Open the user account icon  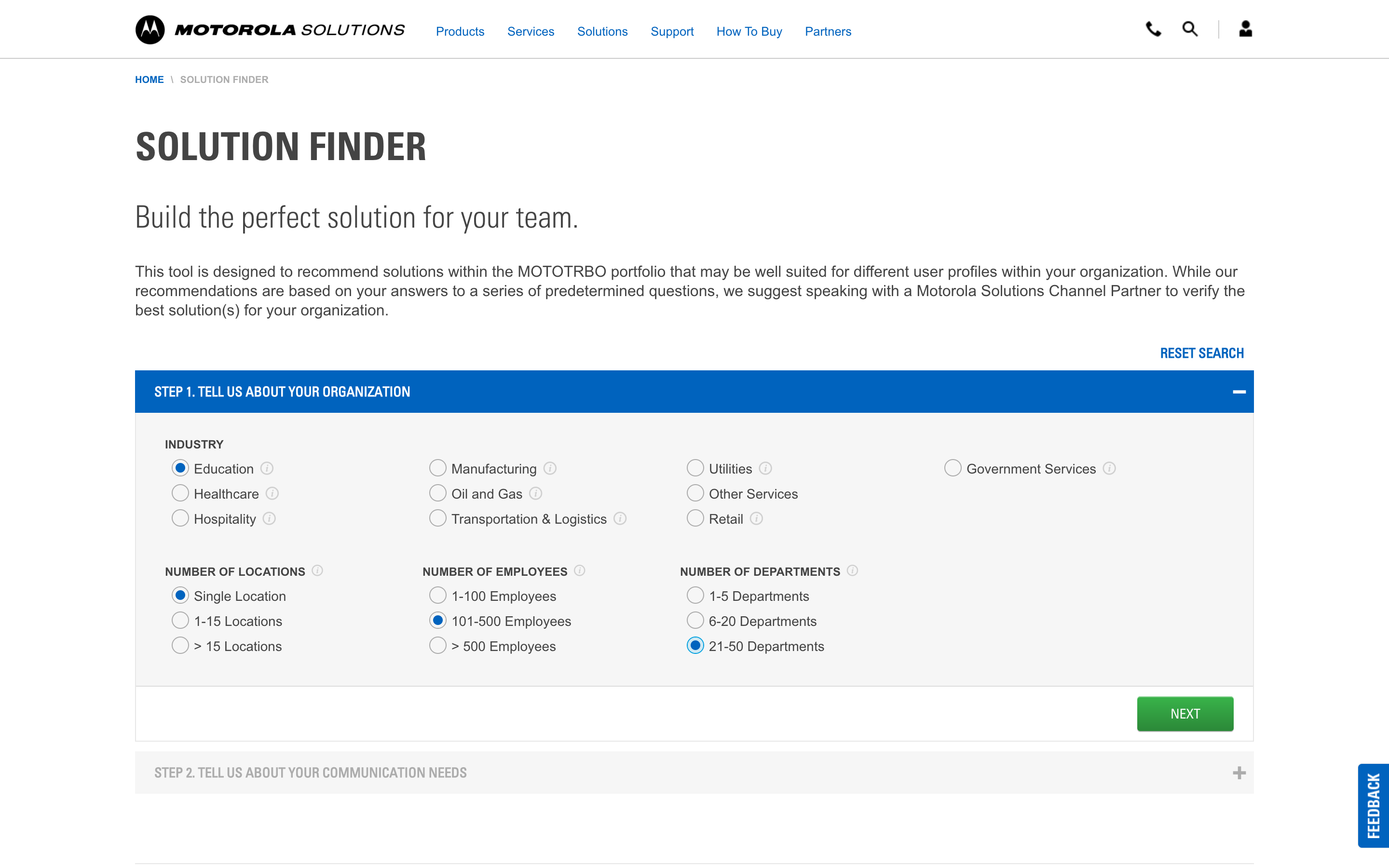(1245, 29)
